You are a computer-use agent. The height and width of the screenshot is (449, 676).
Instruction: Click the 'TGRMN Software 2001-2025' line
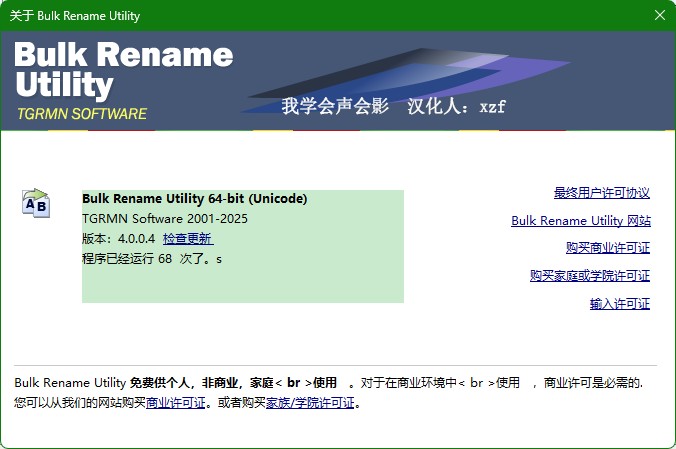[165, 219]
